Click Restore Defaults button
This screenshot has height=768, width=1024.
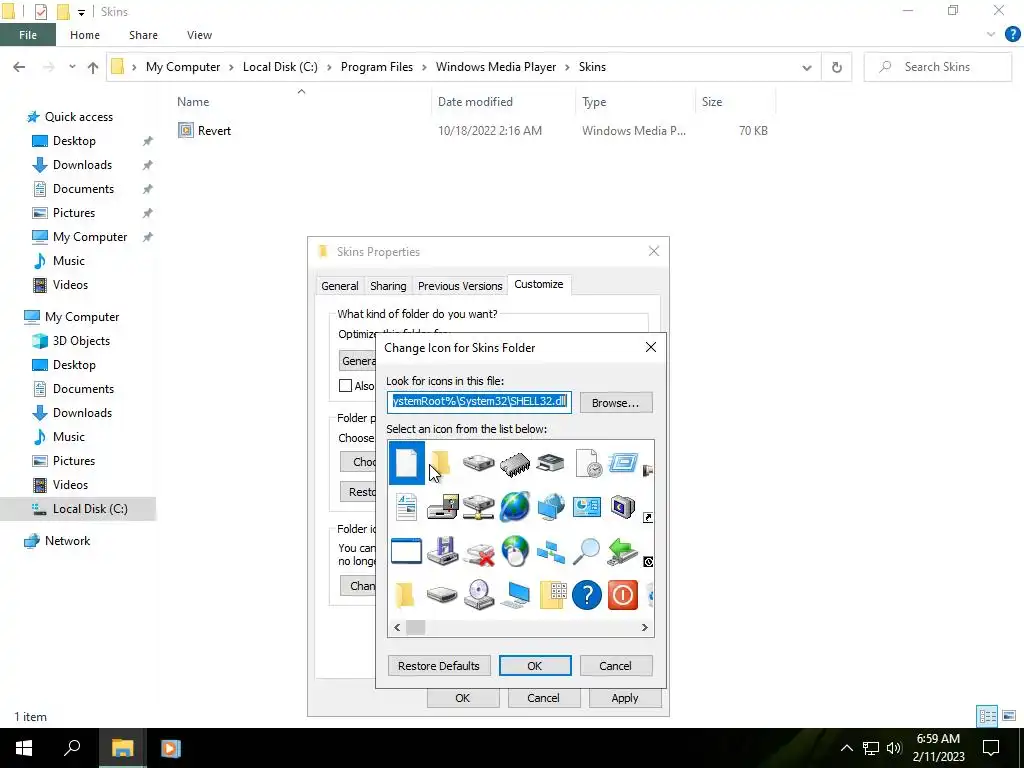click(439, 665)
